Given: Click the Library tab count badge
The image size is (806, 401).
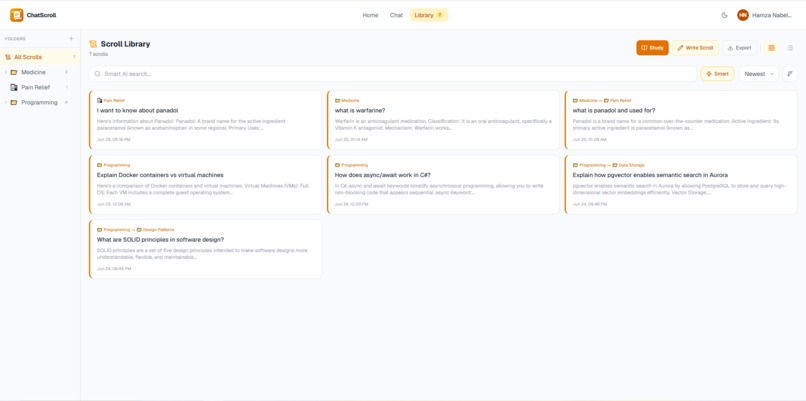Looking at the screenshot, I should tap(439, 15).
